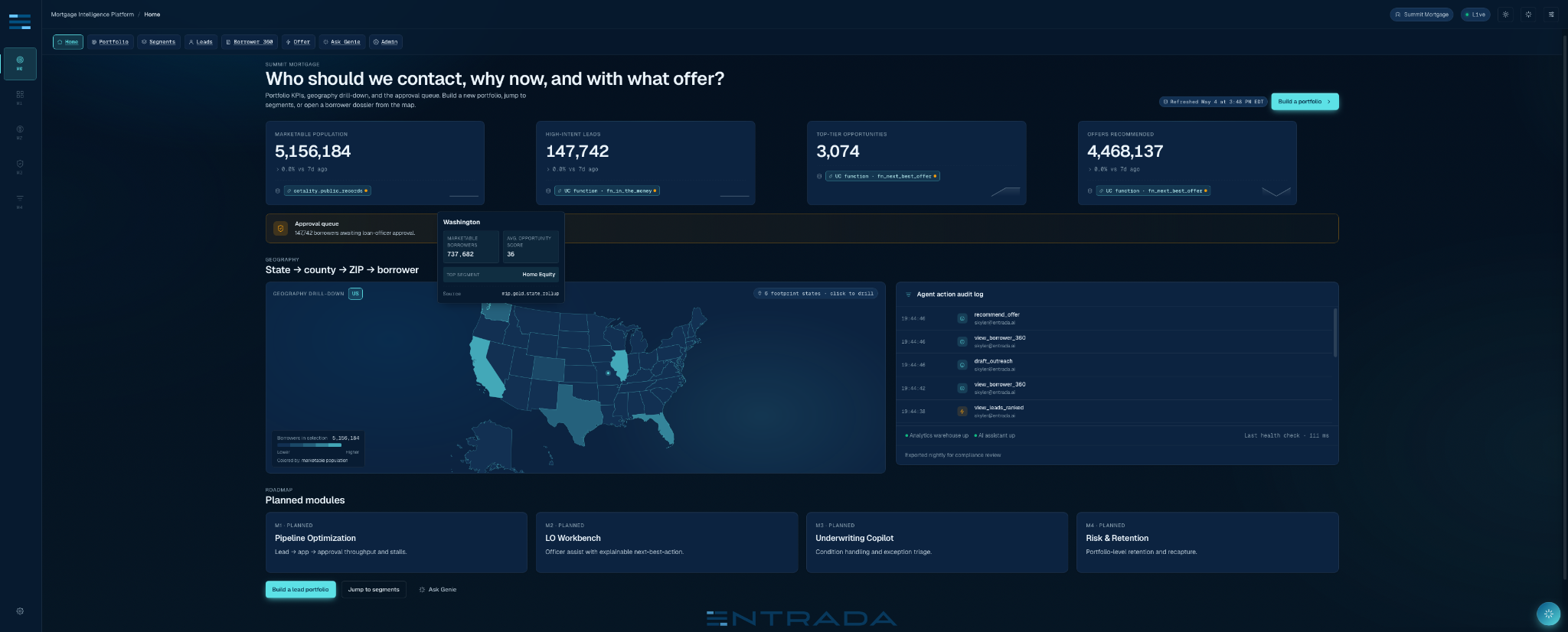This screenshot has width=1568, height=632.
Task: Click the Build a lead portfolio button
Action: (x=300, y=590)
